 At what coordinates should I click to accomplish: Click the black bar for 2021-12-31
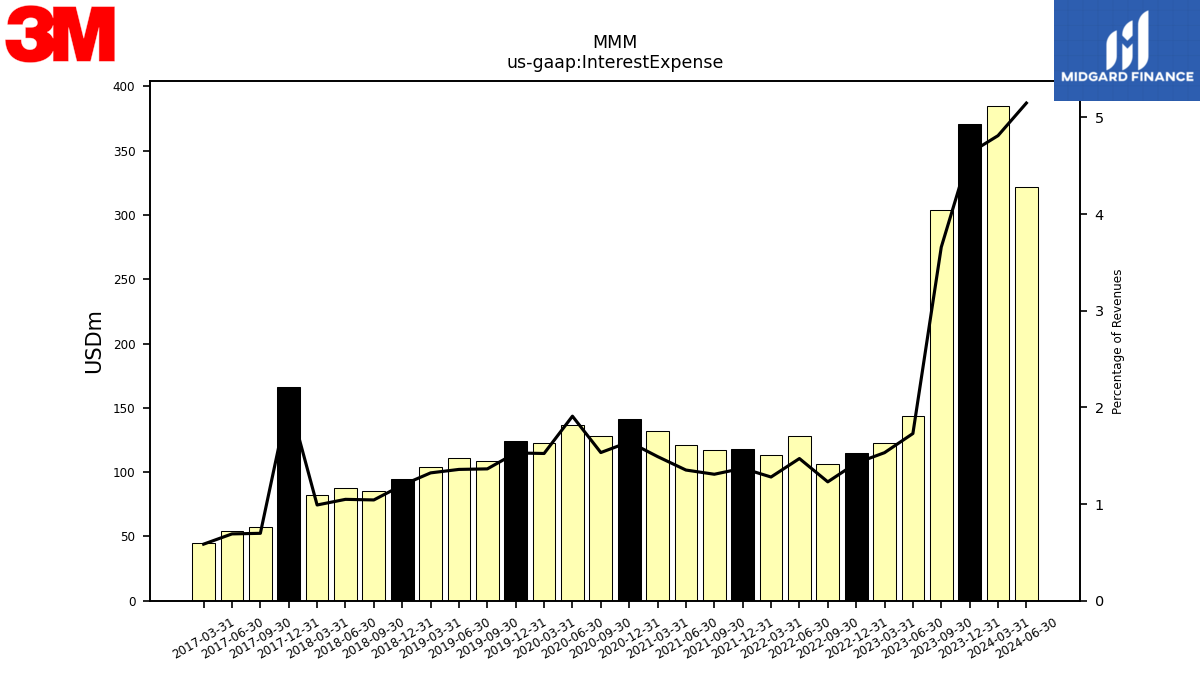[x=743, y=525]
